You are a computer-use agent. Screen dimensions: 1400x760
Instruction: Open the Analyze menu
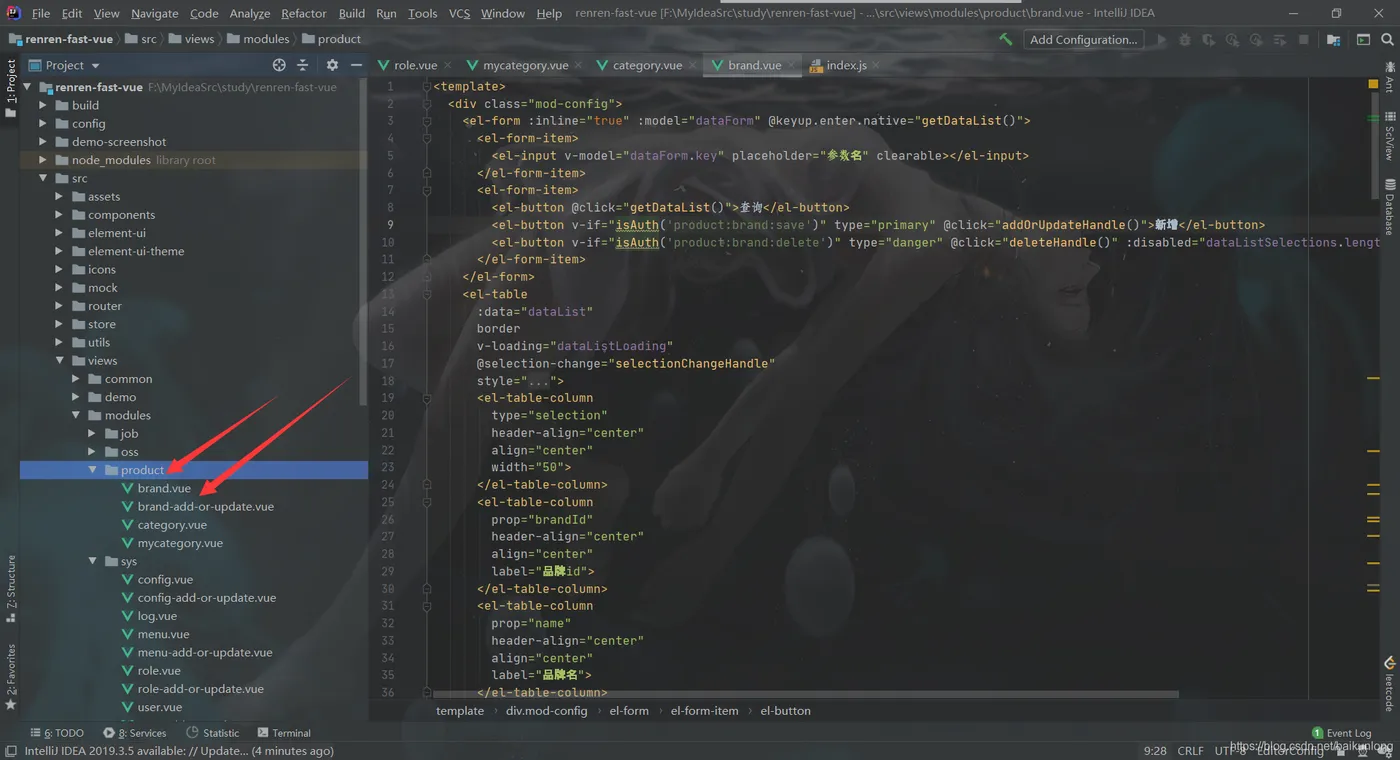249,13
